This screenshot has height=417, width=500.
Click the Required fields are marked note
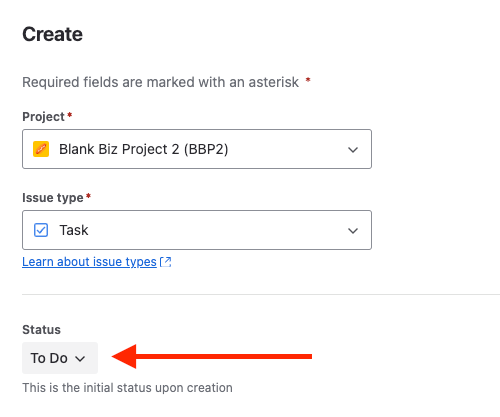pos(160,82)
